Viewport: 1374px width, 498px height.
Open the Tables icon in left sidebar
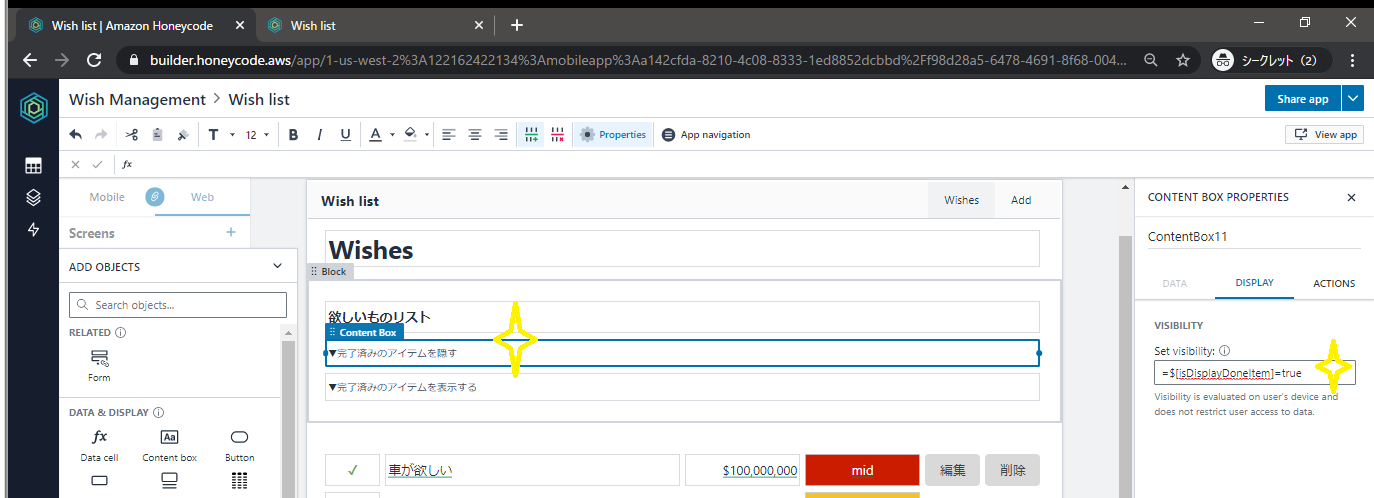click(33, 166)
